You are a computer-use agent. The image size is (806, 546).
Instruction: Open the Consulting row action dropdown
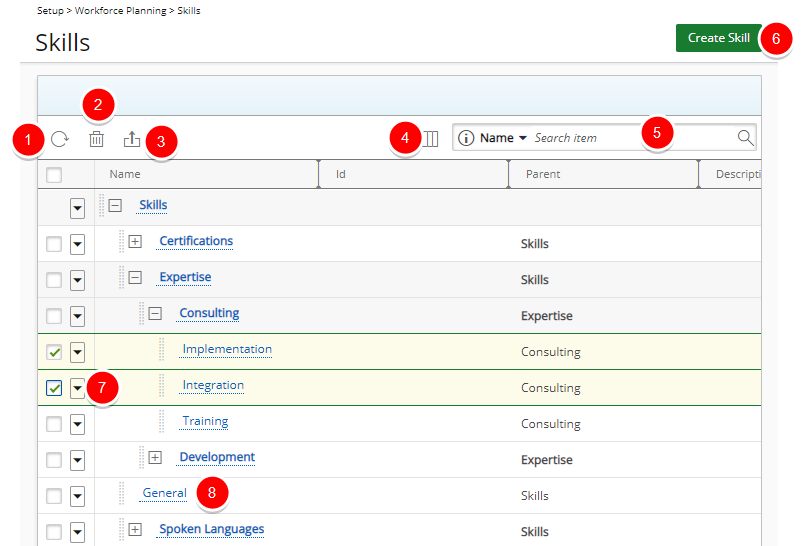click(x=78, y=316)
